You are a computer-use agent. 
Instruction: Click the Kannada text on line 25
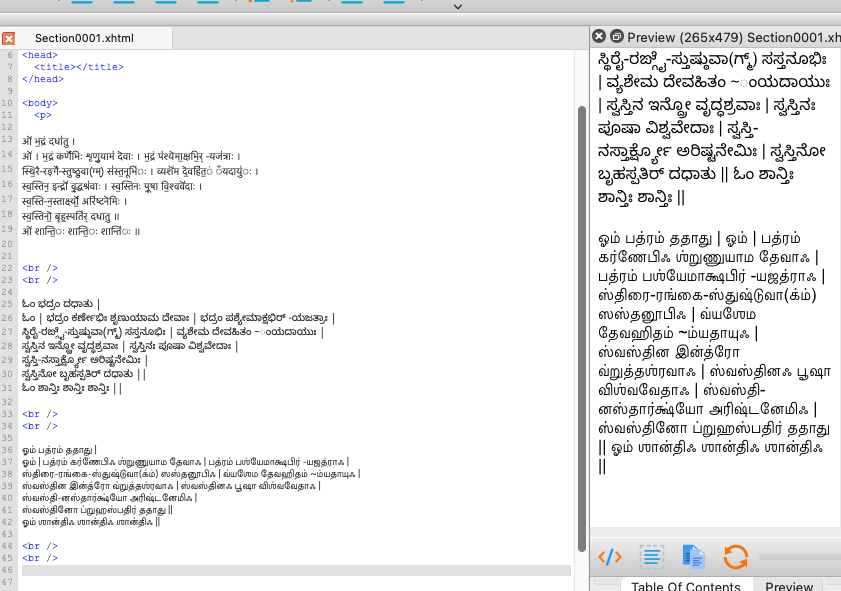[61, 304]
